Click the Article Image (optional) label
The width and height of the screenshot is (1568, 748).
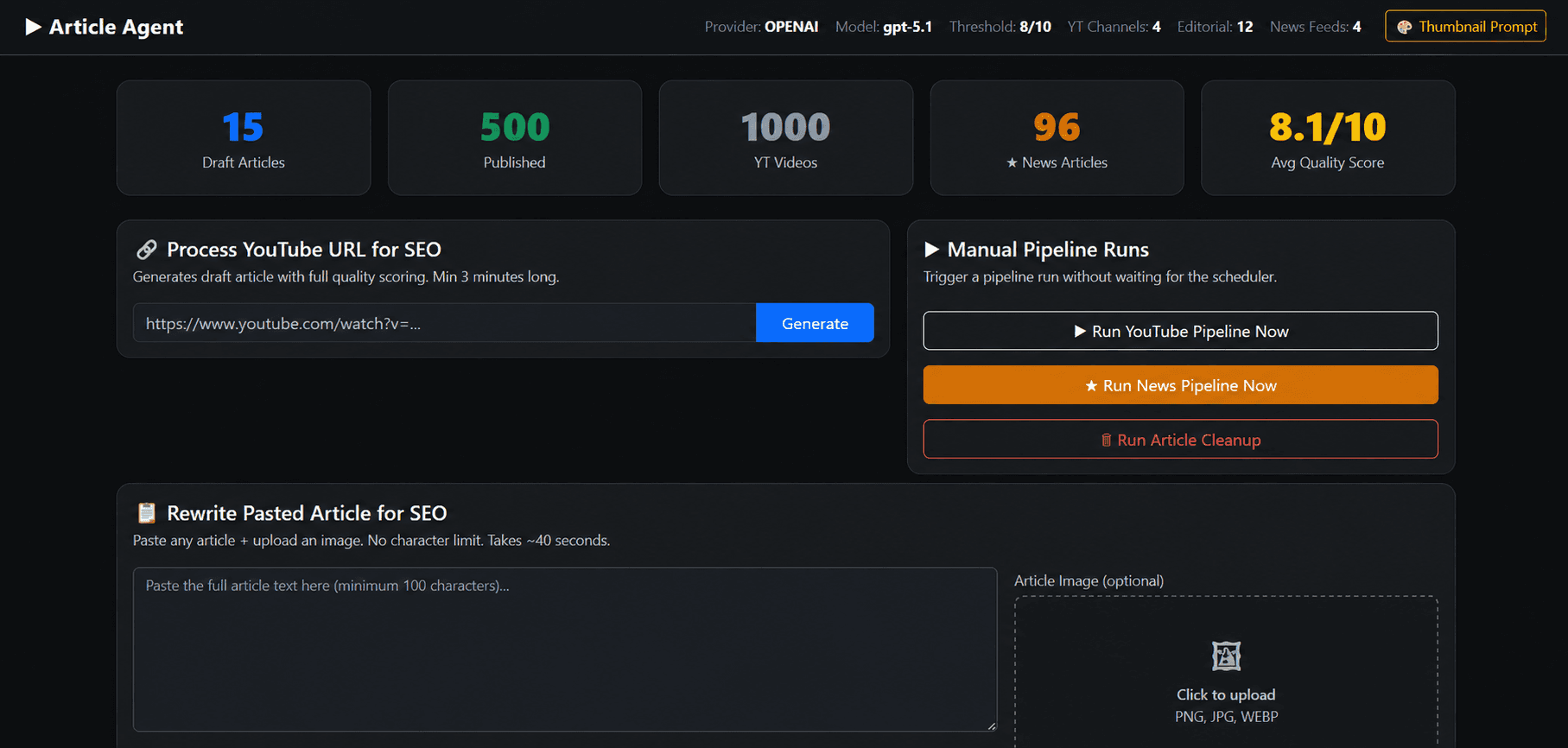[1089, 580]
